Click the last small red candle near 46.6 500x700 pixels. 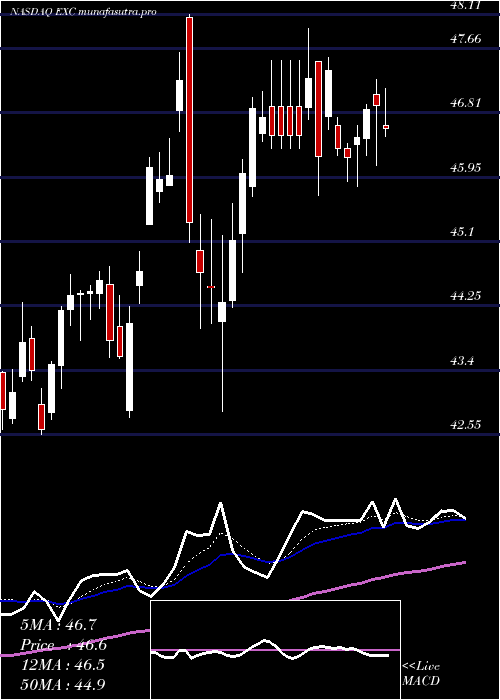[386, 127]
